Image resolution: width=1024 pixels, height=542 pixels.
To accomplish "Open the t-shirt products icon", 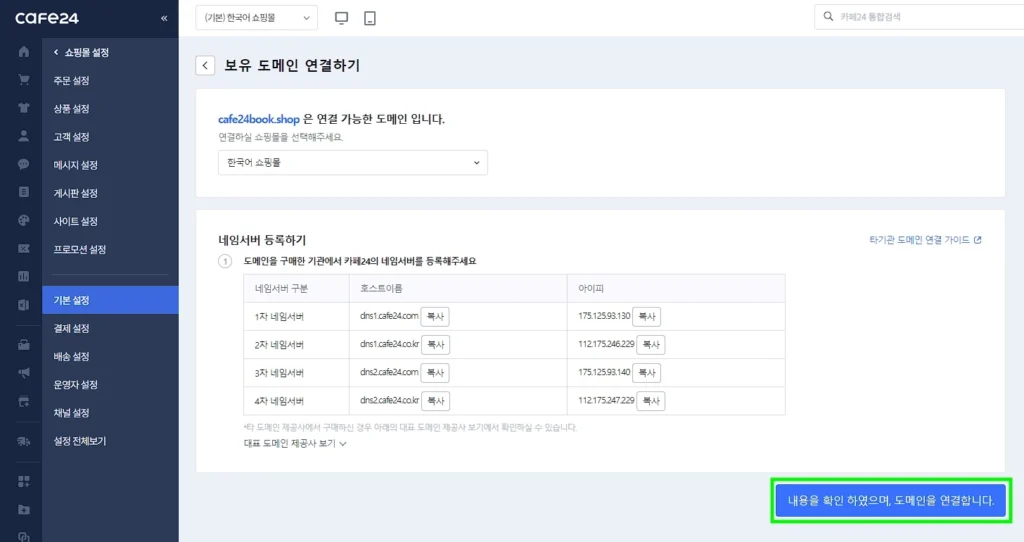I will (x=24, y=108).
